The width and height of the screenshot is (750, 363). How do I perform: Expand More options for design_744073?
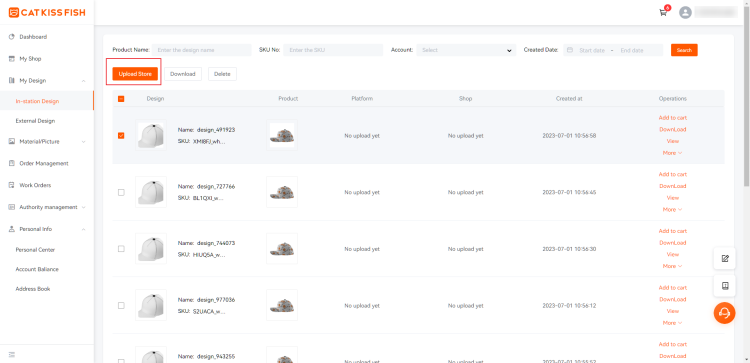672,266
